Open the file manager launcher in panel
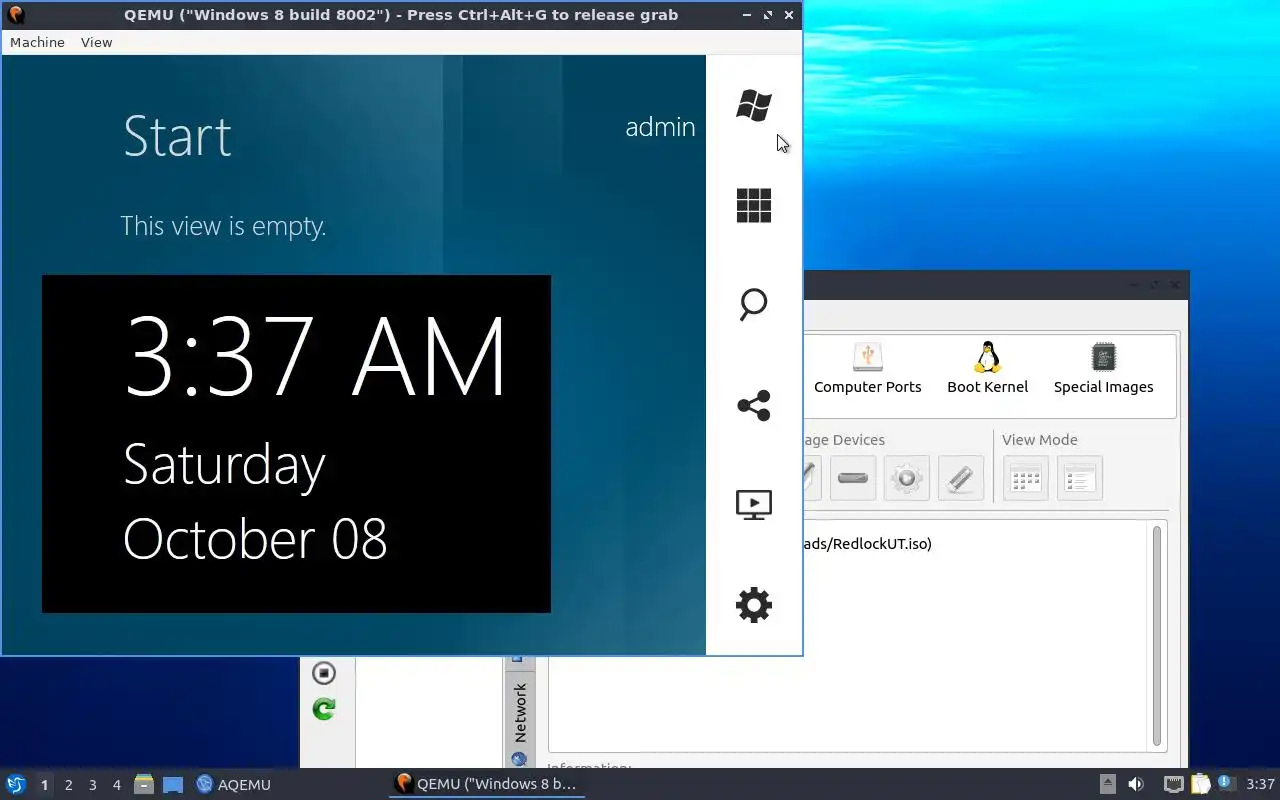 (144, 784)
